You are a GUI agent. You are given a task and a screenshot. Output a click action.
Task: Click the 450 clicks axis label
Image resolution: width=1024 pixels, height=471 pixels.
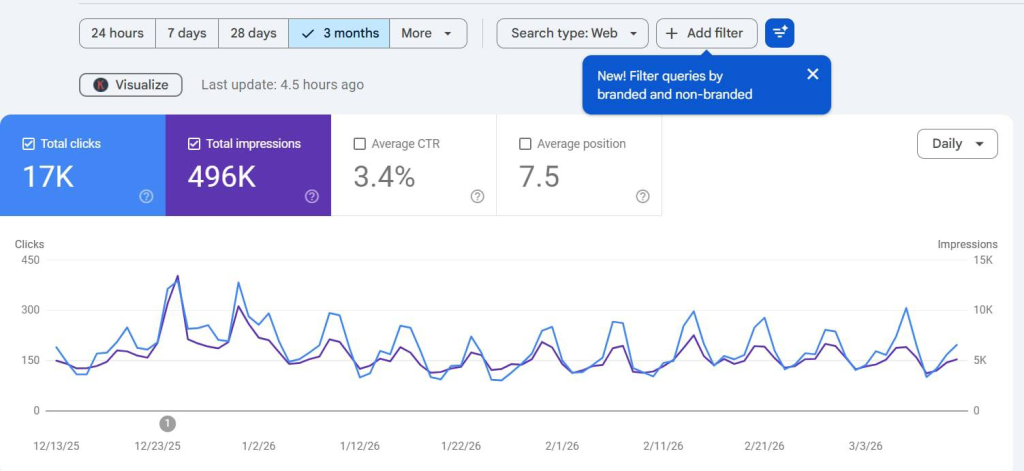click(x=31, y=260)
